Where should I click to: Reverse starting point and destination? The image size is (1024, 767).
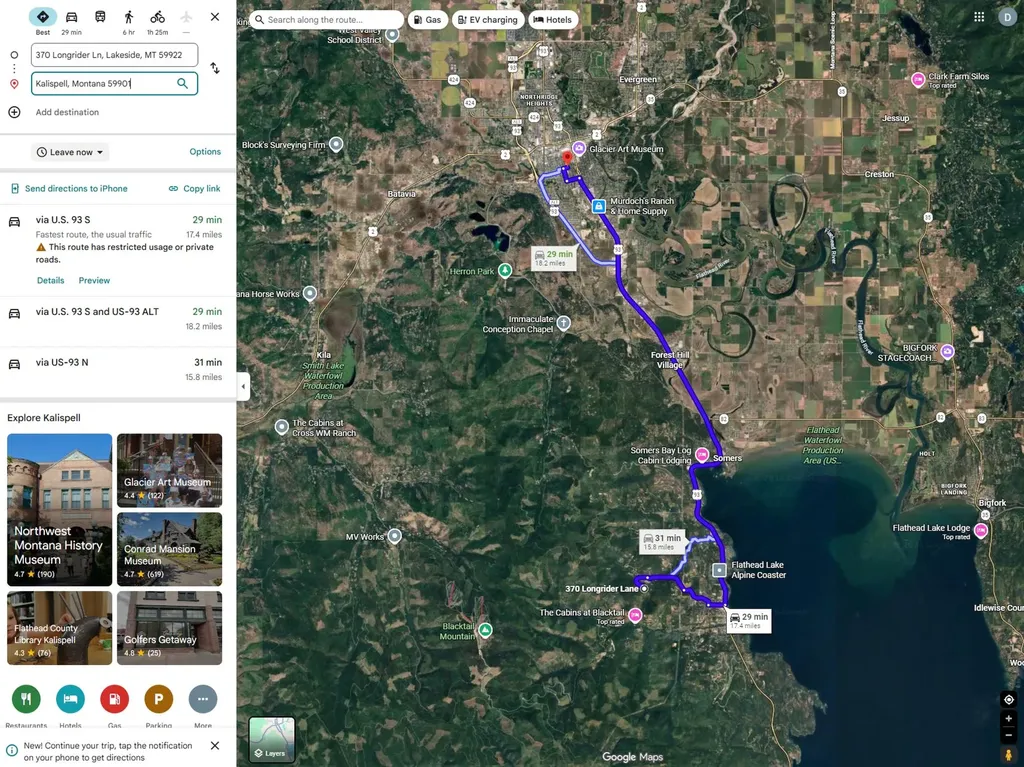coord(215,68)
